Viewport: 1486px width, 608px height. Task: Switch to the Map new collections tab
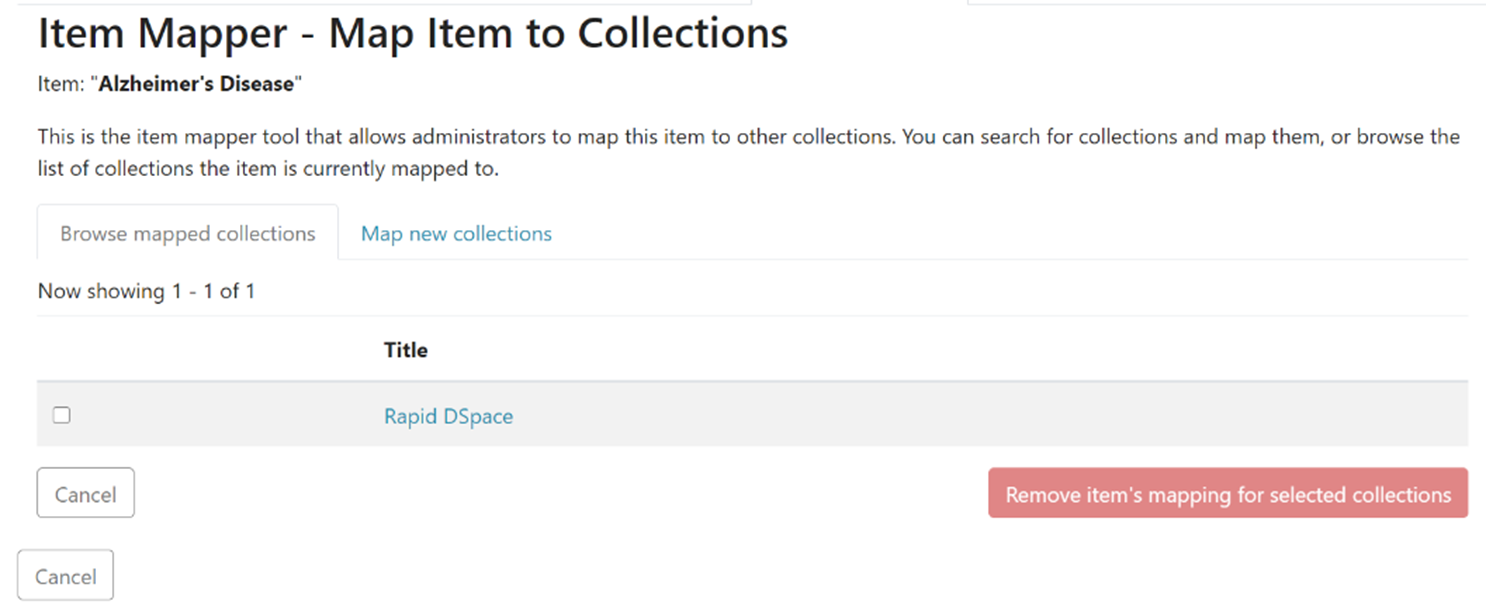tap(456, 234)
